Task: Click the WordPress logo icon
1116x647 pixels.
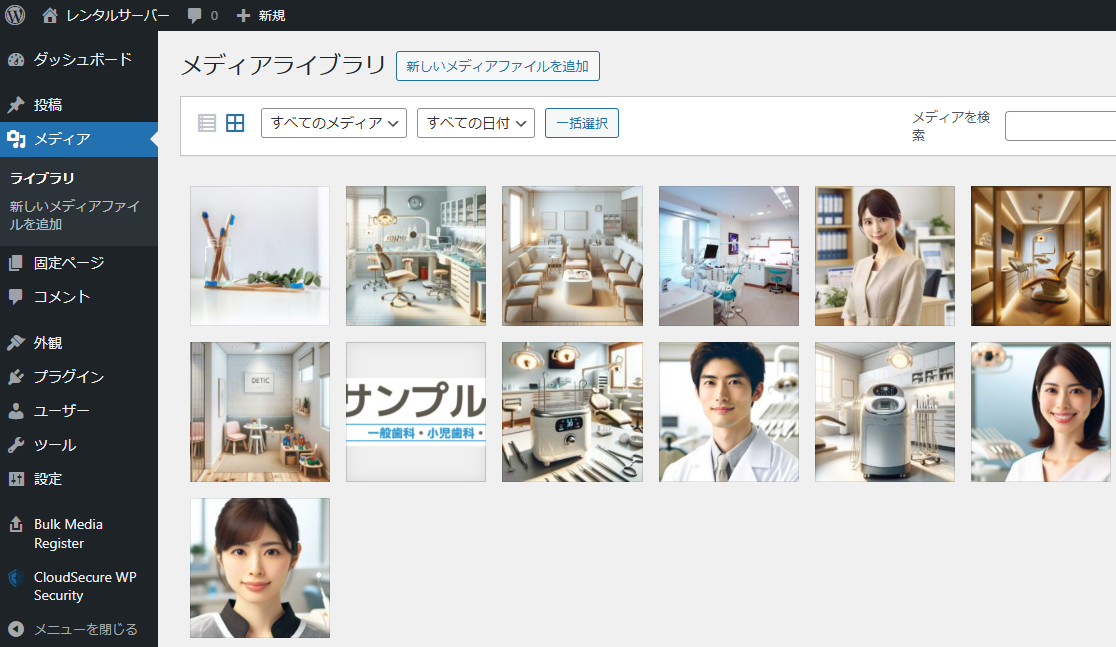Action: (x=15, y=15)
